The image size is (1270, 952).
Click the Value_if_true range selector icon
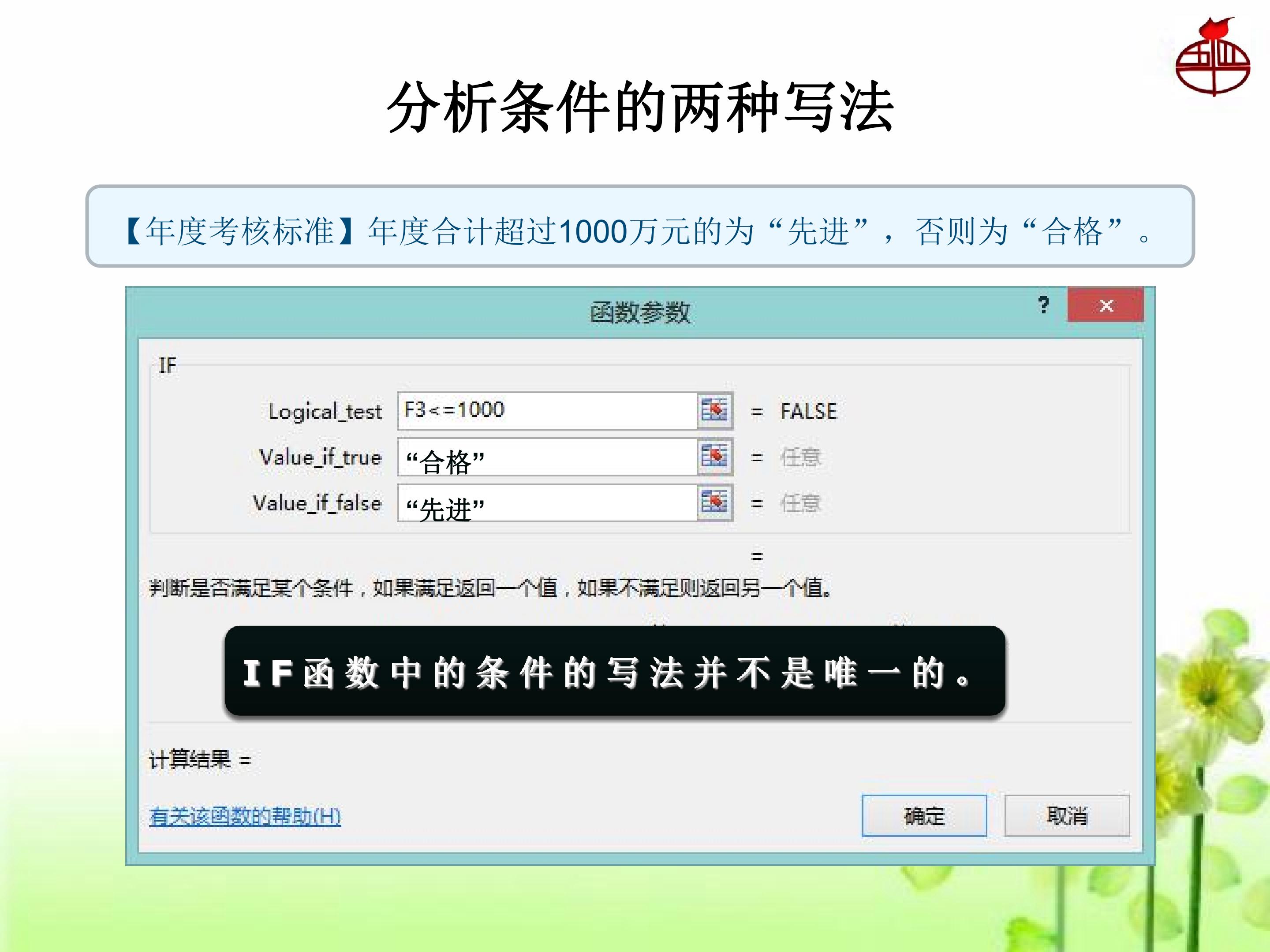715,457
